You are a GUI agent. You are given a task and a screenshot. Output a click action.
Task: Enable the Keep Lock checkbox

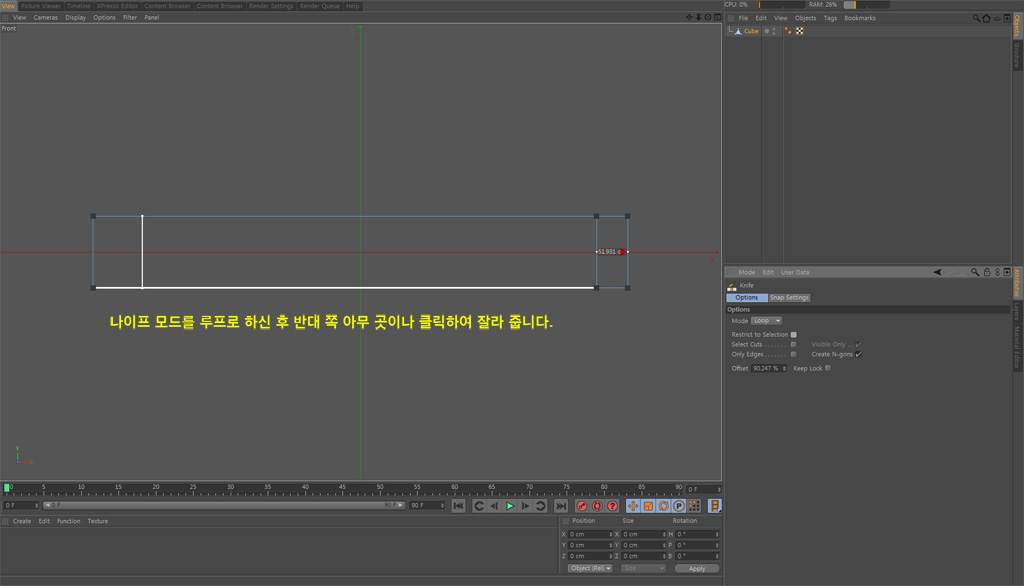(x=828, y=368)
